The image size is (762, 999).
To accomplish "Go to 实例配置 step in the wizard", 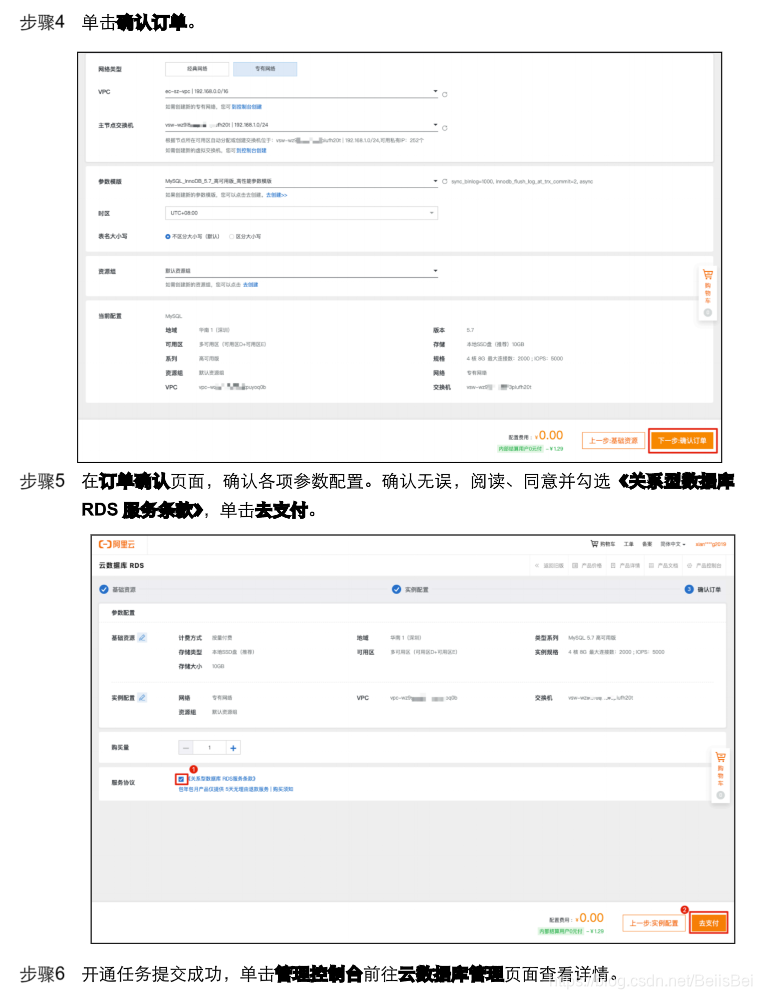I will pyautogui.click(x=410, y=589).
